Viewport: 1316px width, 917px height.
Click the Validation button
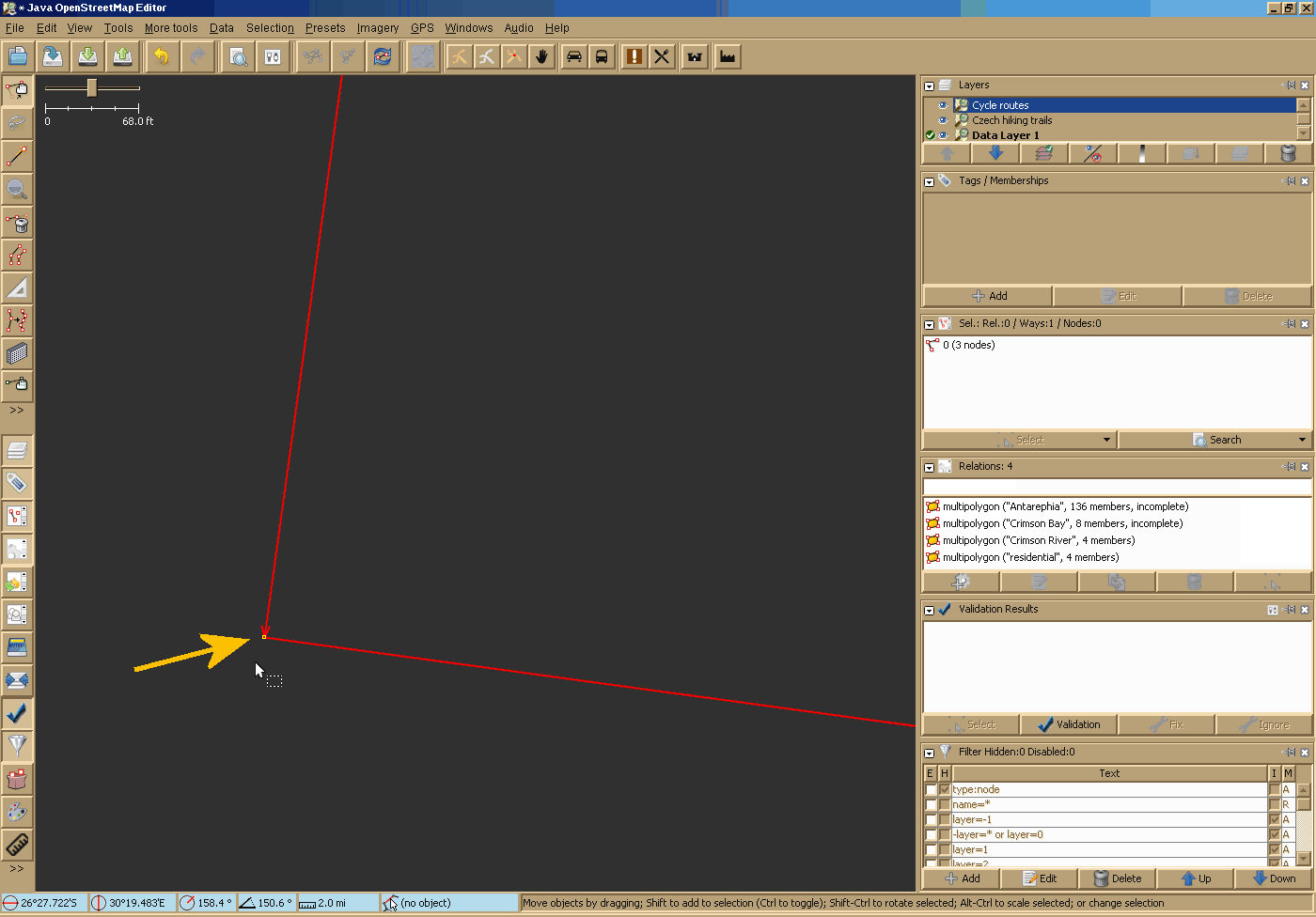point(1069,724)
